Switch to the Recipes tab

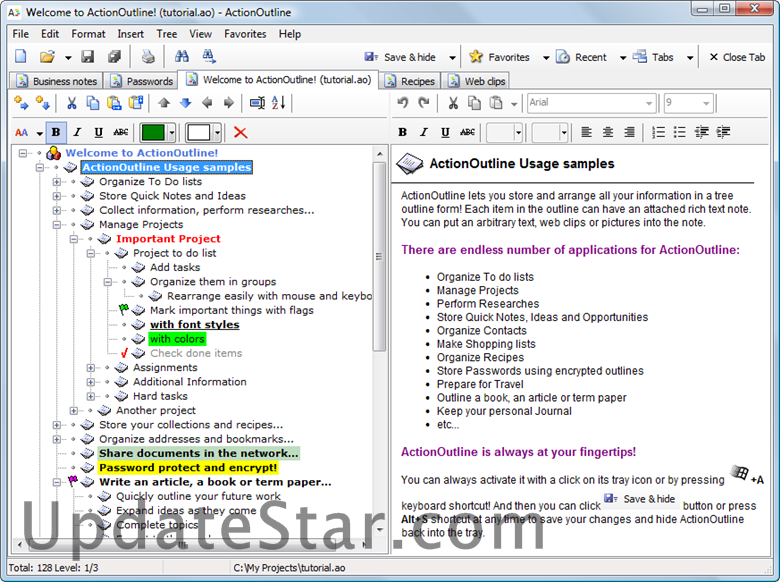click(410, 81)
